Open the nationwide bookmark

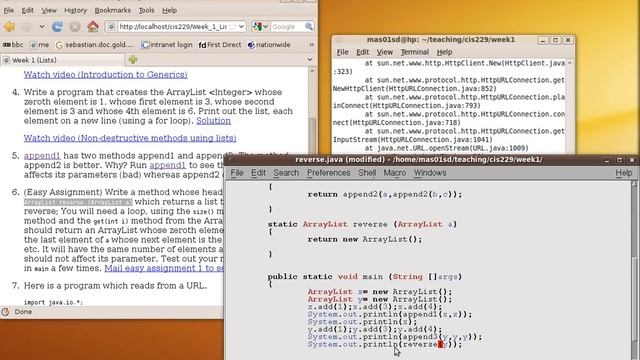click(x=269, y=45)
